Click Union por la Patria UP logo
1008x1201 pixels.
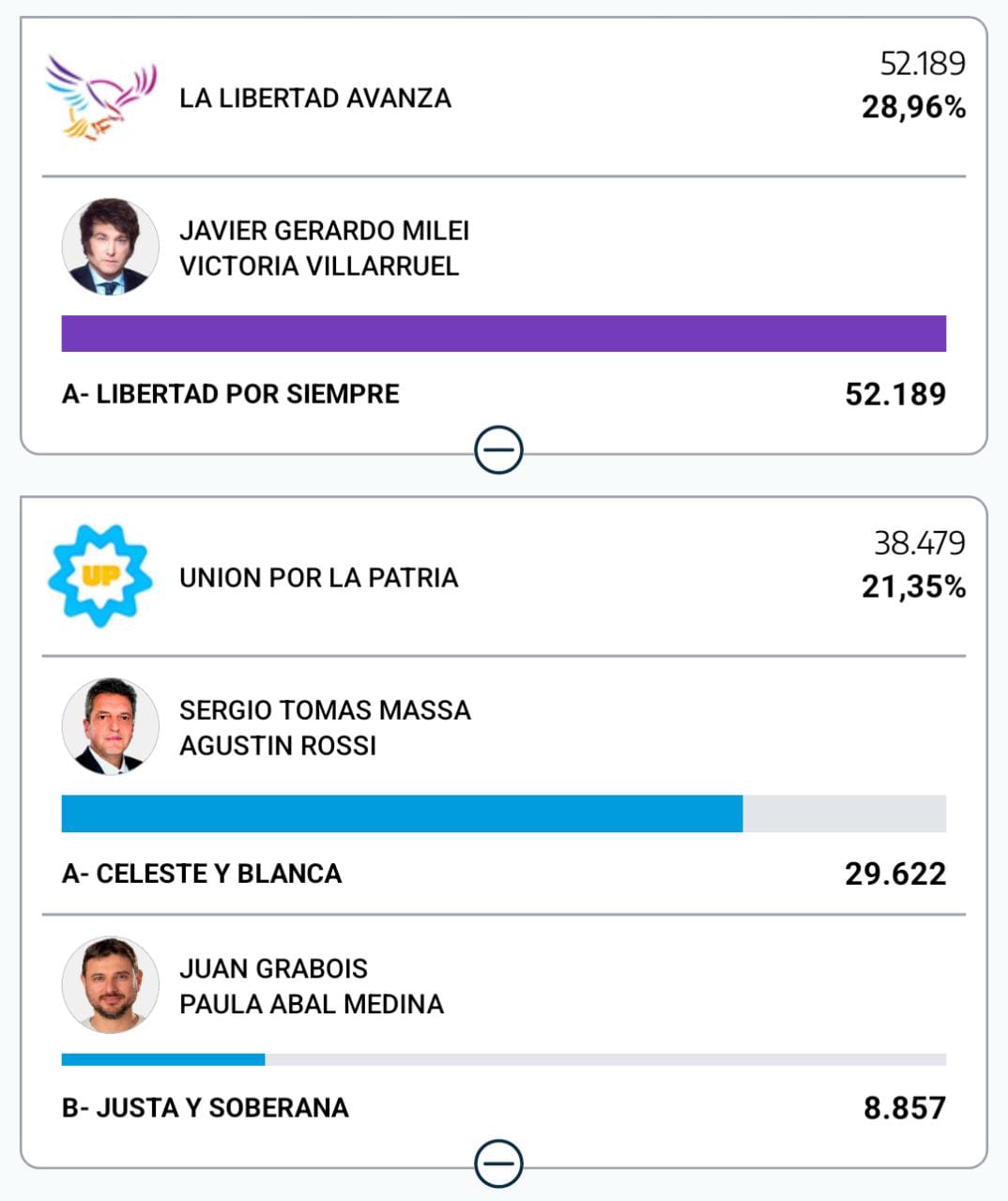100,576
